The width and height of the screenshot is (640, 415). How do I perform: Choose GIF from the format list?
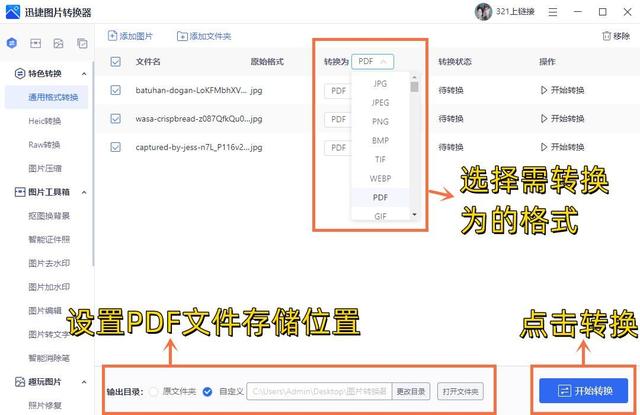[380, 215]
